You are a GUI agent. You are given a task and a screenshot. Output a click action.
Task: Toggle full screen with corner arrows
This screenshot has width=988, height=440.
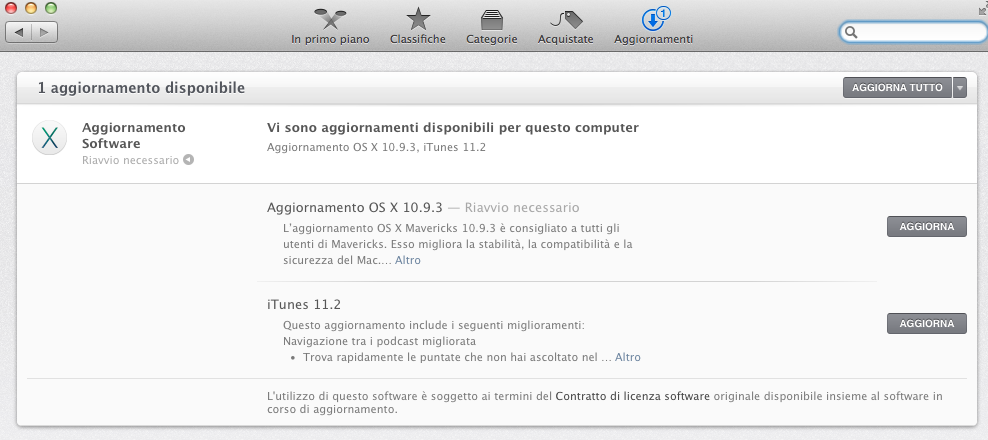tap(982, 7)
